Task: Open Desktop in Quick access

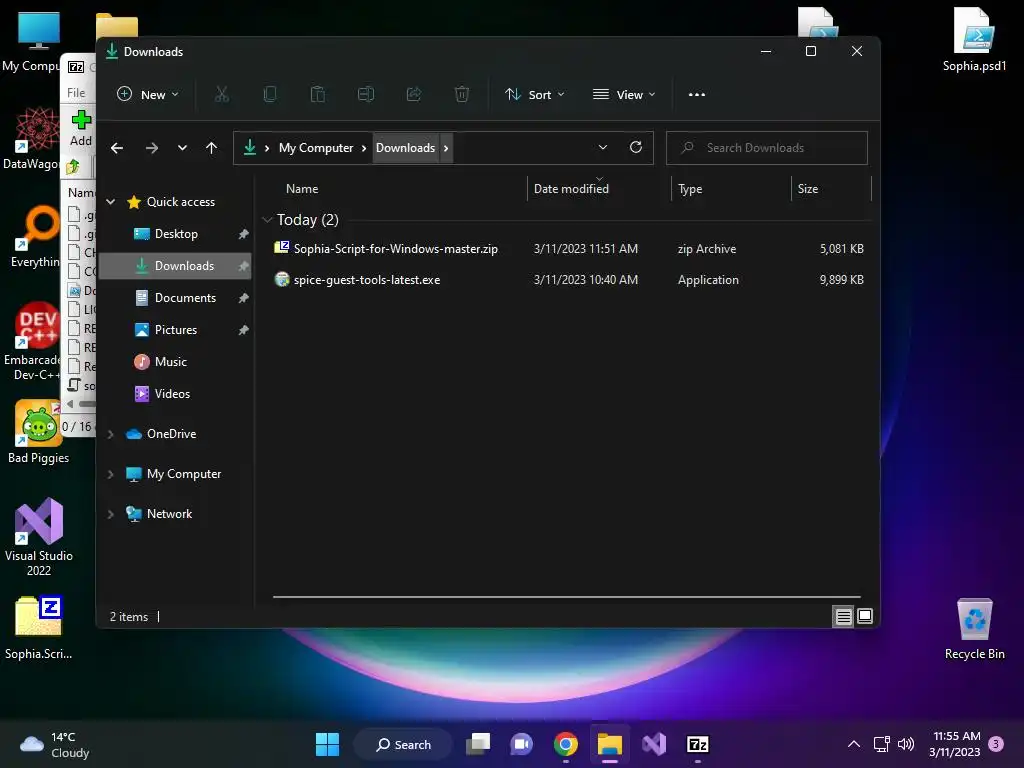Action: (176, 234)
